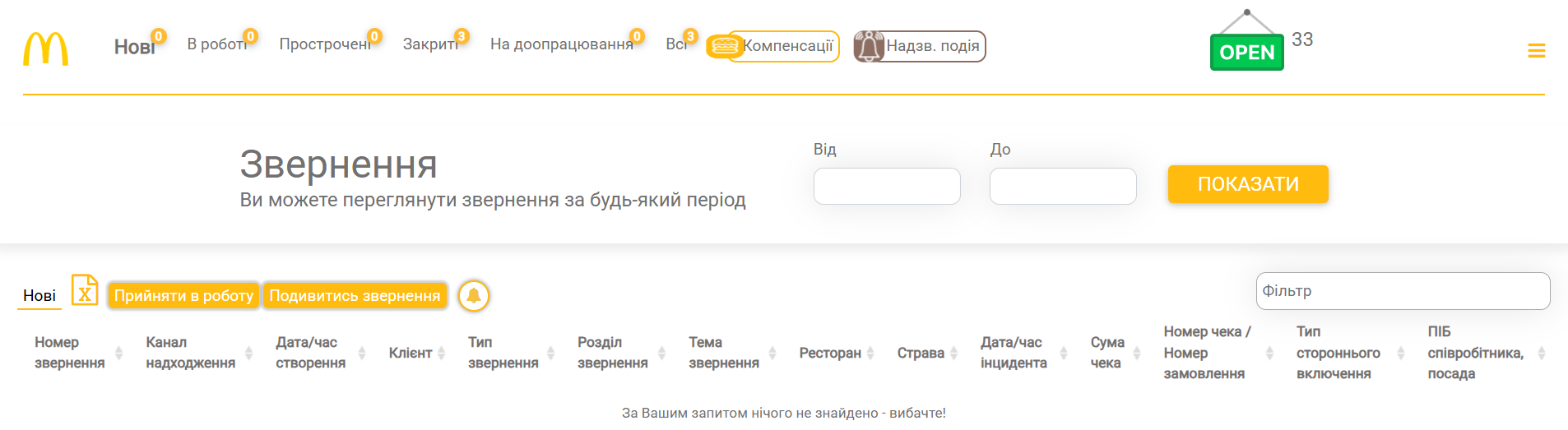Click Прийняти в роботу button

[x=183, y=296]
